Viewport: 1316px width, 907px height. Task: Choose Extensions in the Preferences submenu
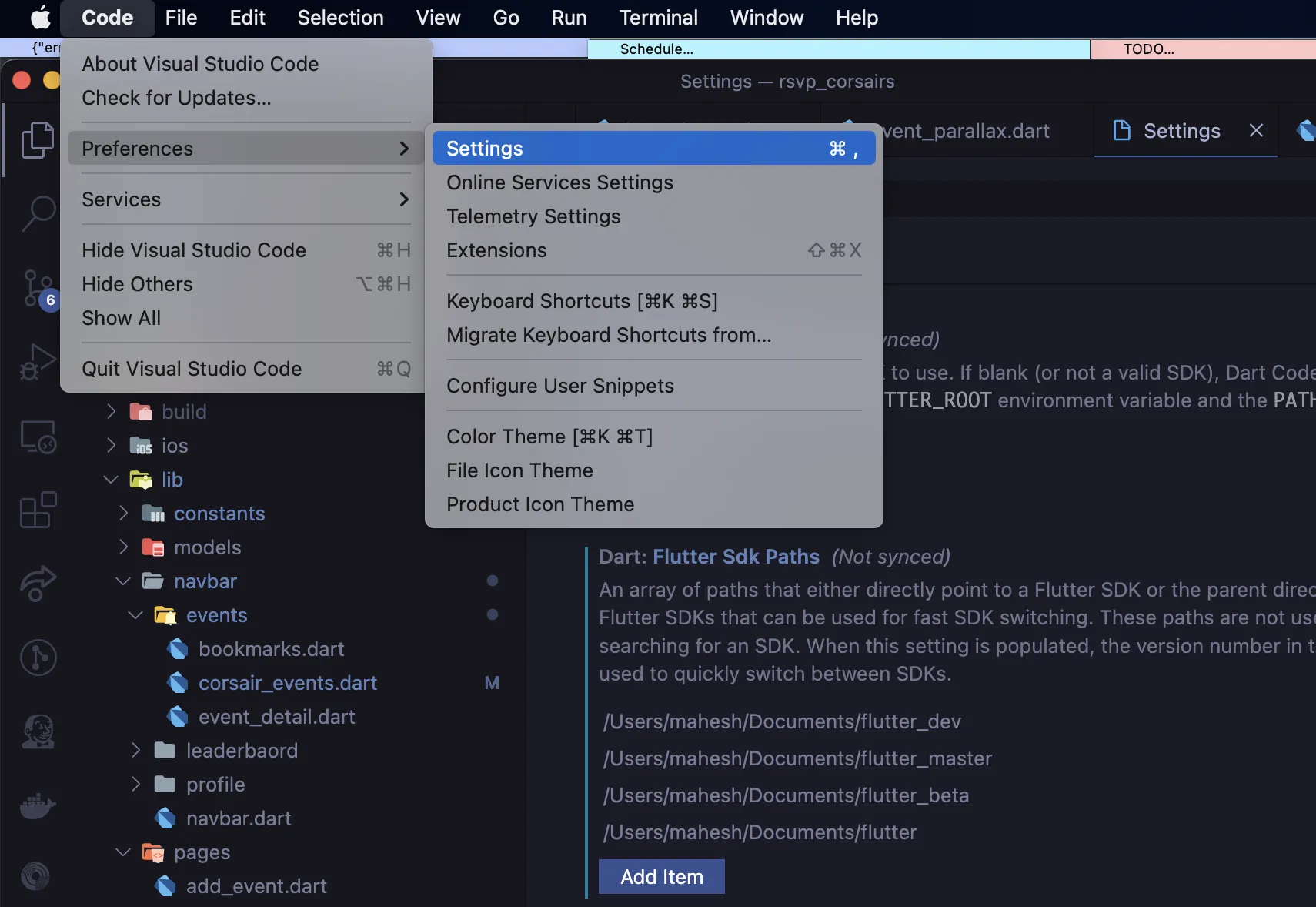click(x=654, y=250)
